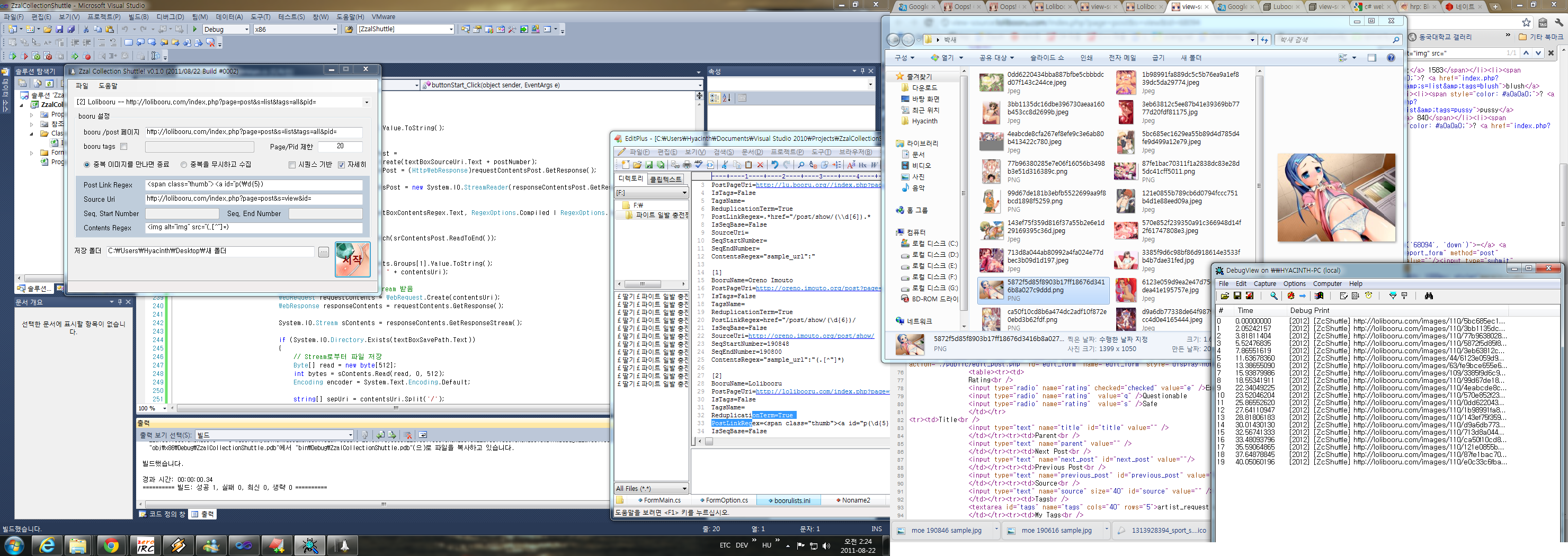The width and height of the screenshot is (1568, 556).
Task: Open ZeroIRC from the taskbar
Action: click(x=146, y=545)
